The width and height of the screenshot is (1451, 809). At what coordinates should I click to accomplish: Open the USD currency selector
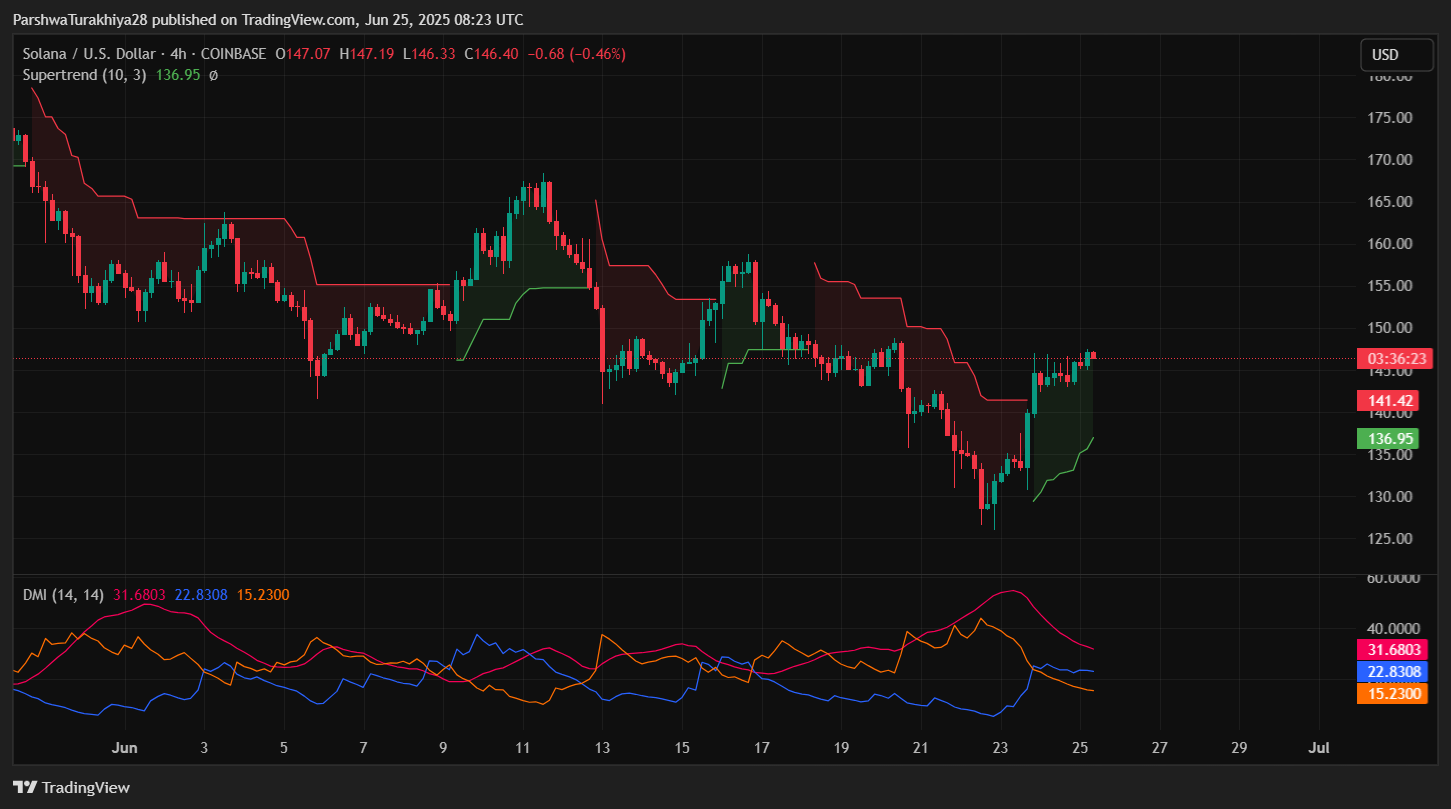[1396, 55]
